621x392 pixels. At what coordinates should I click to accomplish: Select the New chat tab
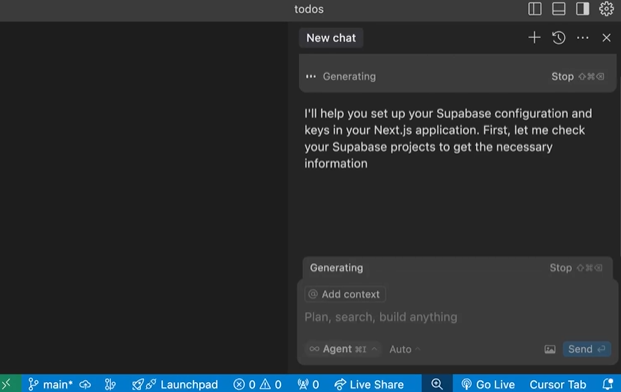[x=331, y=38]
